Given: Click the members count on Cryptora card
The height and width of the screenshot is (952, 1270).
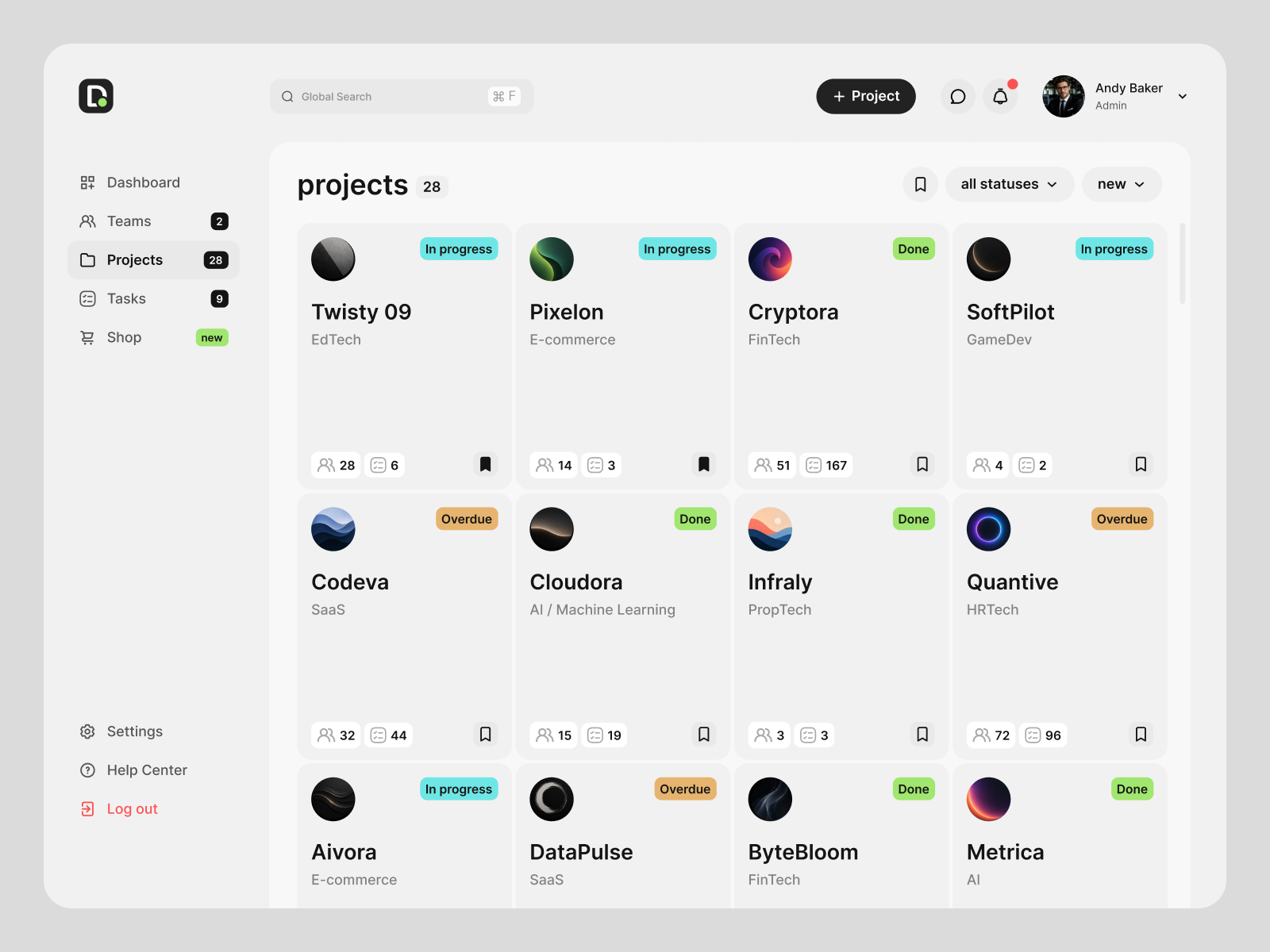Looking at the screenshot, I should [772, 465].
